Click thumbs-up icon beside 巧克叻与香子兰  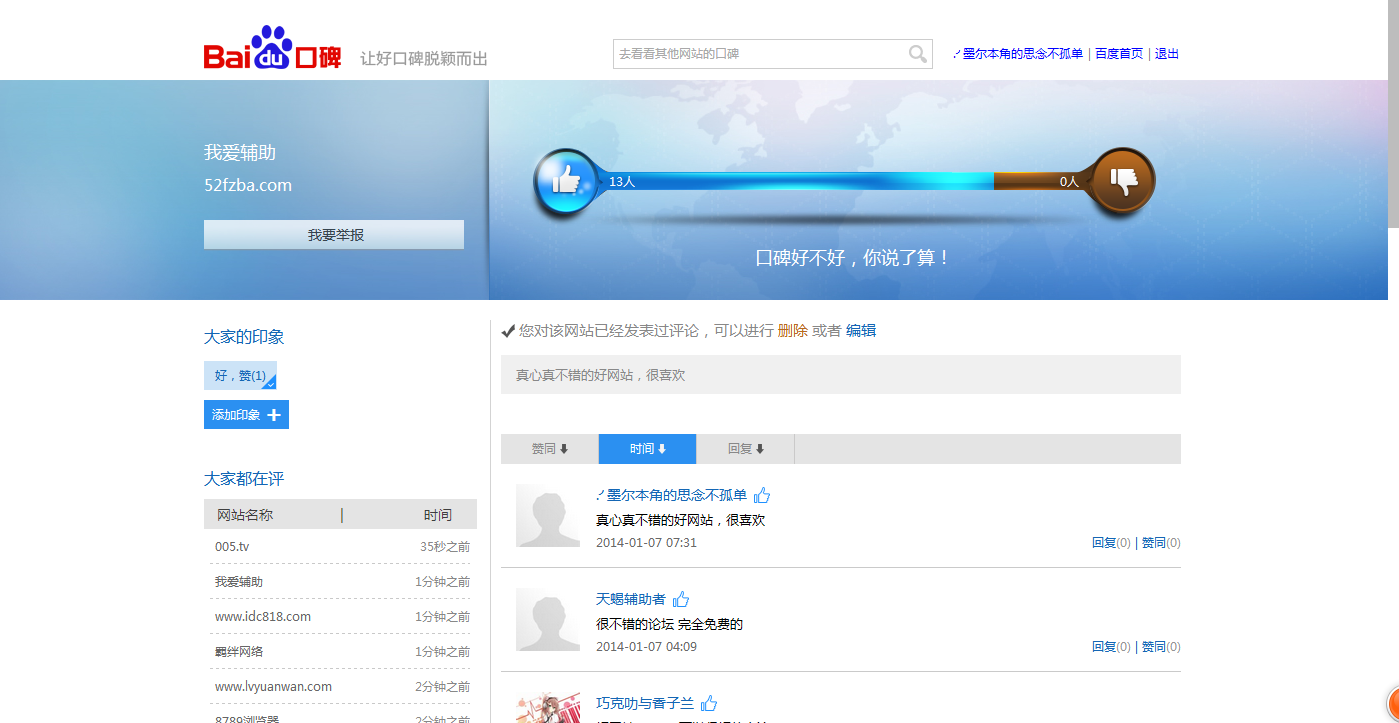click(x=709, y=703)
